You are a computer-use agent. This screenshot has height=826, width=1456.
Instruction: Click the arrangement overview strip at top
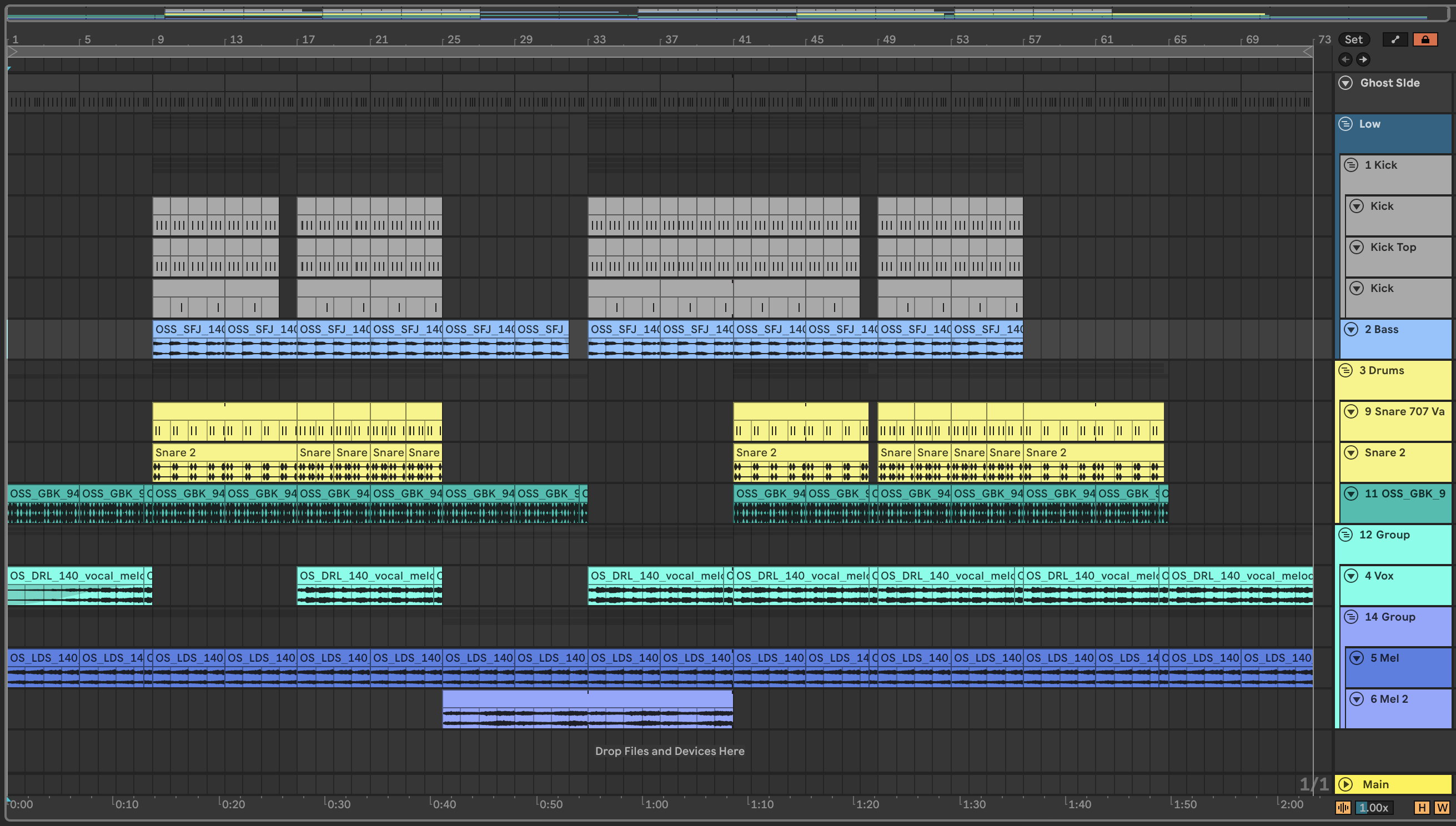(728, 13)
